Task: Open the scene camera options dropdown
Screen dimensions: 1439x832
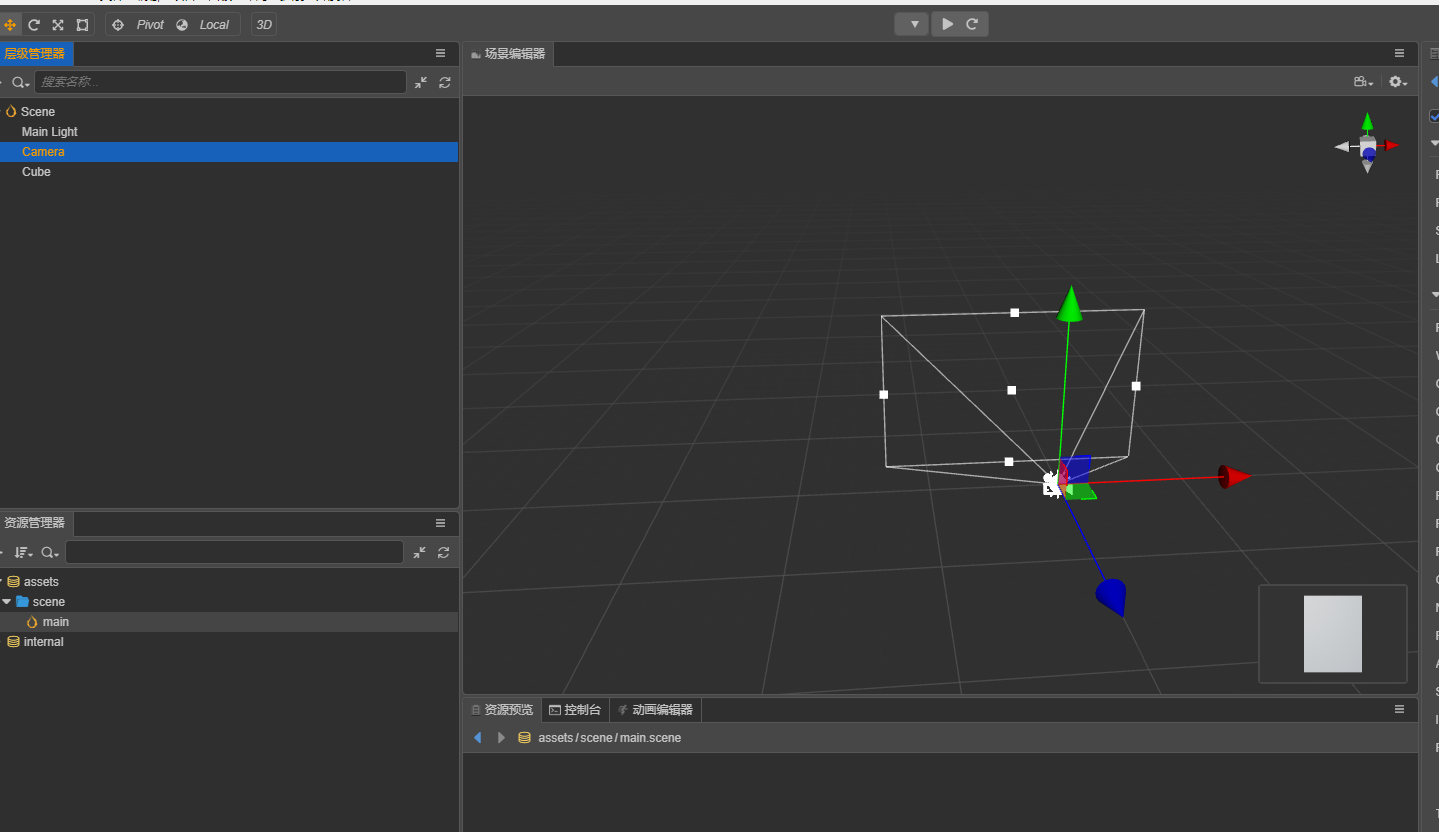Action: tap(1363, 83)
